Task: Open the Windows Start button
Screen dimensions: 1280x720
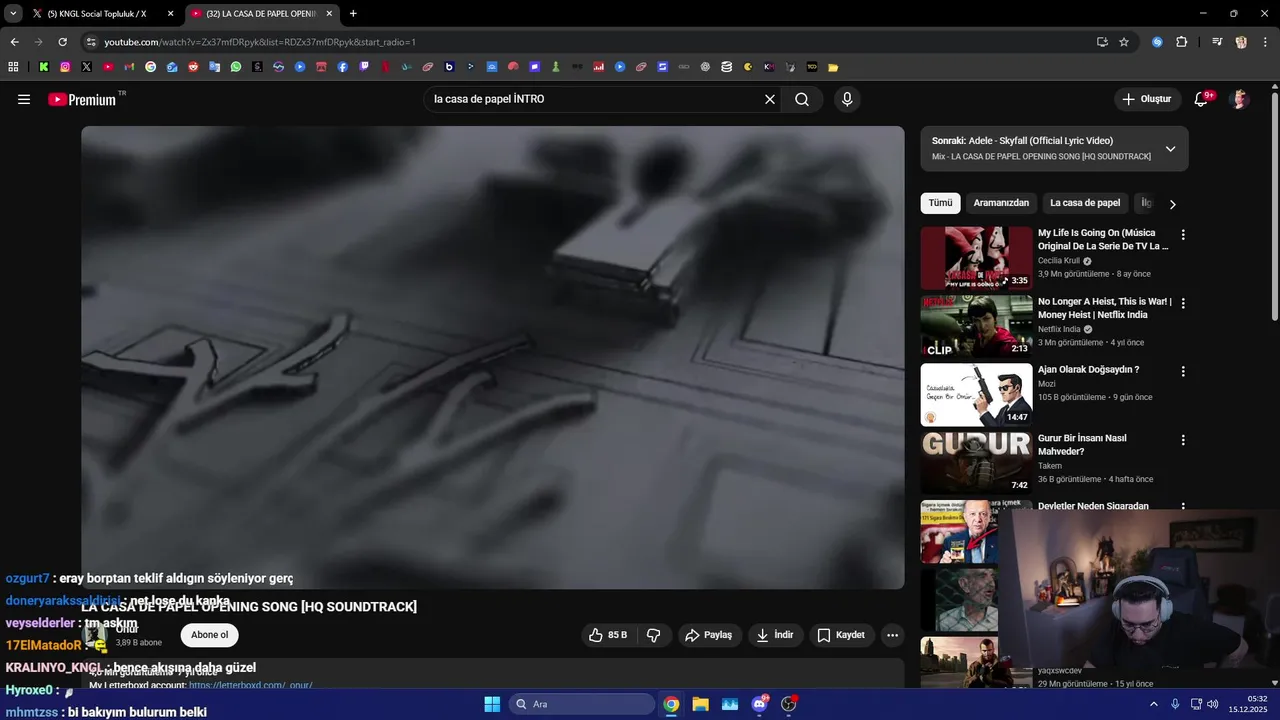Action: tap(492, 704)
